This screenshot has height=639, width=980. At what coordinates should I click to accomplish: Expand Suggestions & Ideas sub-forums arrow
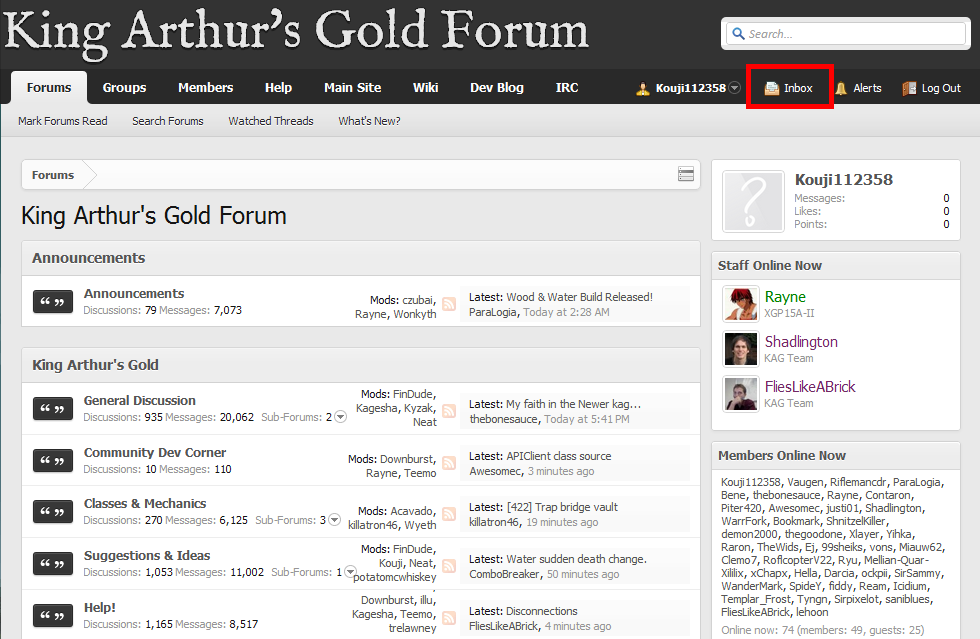click(350, 572)
